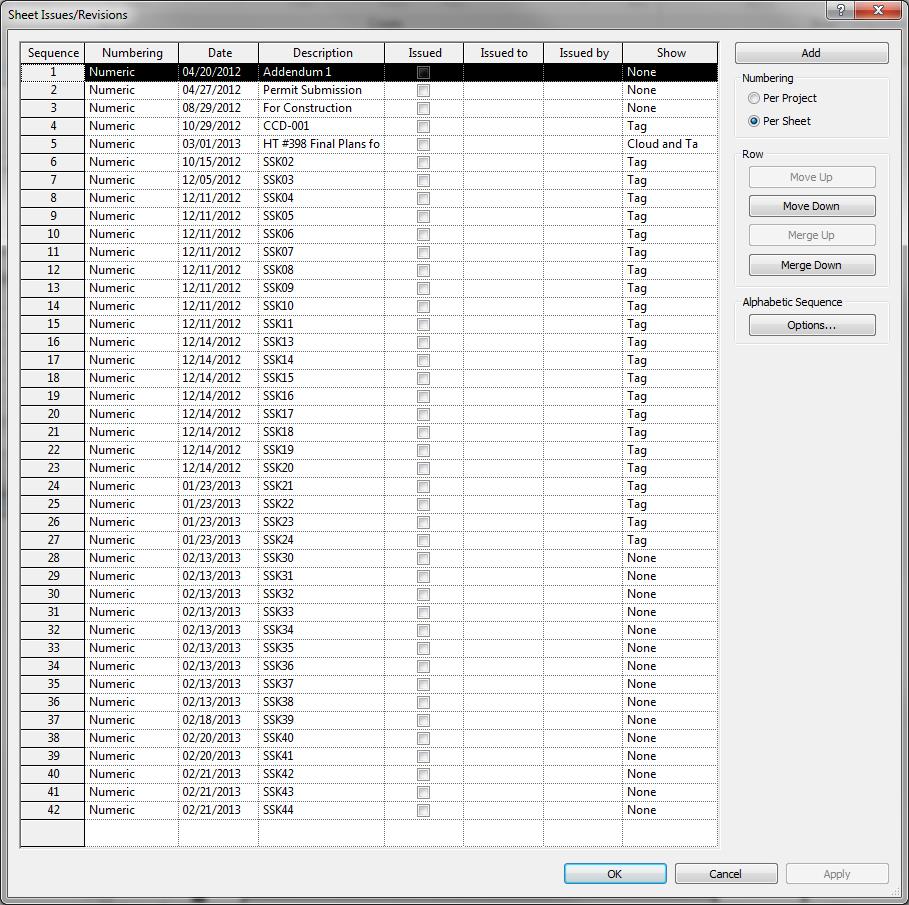Enable Issued for the CCD-001 revision

point(423,125)
